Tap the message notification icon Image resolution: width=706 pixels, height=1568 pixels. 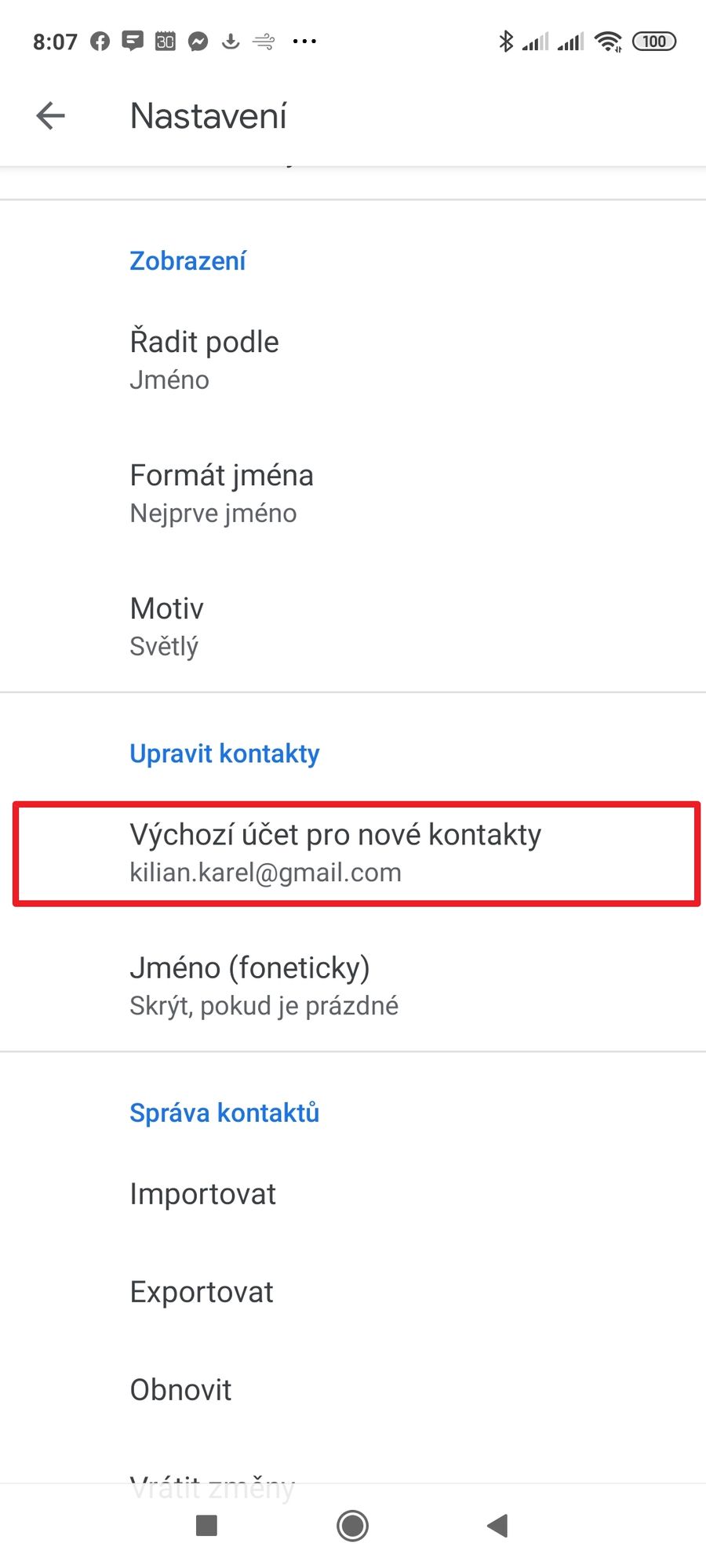(x=133, y=42)
